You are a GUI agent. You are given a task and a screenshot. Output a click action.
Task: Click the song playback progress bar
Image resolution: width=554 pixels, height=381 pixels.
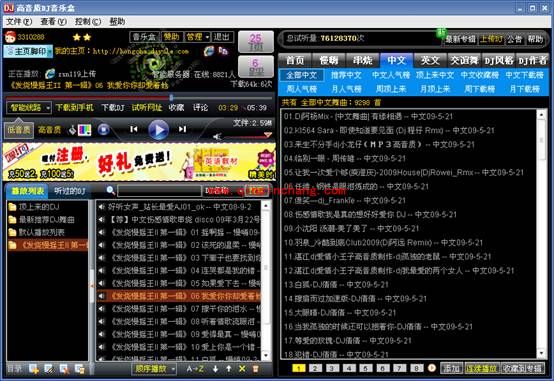click(139, 97)
